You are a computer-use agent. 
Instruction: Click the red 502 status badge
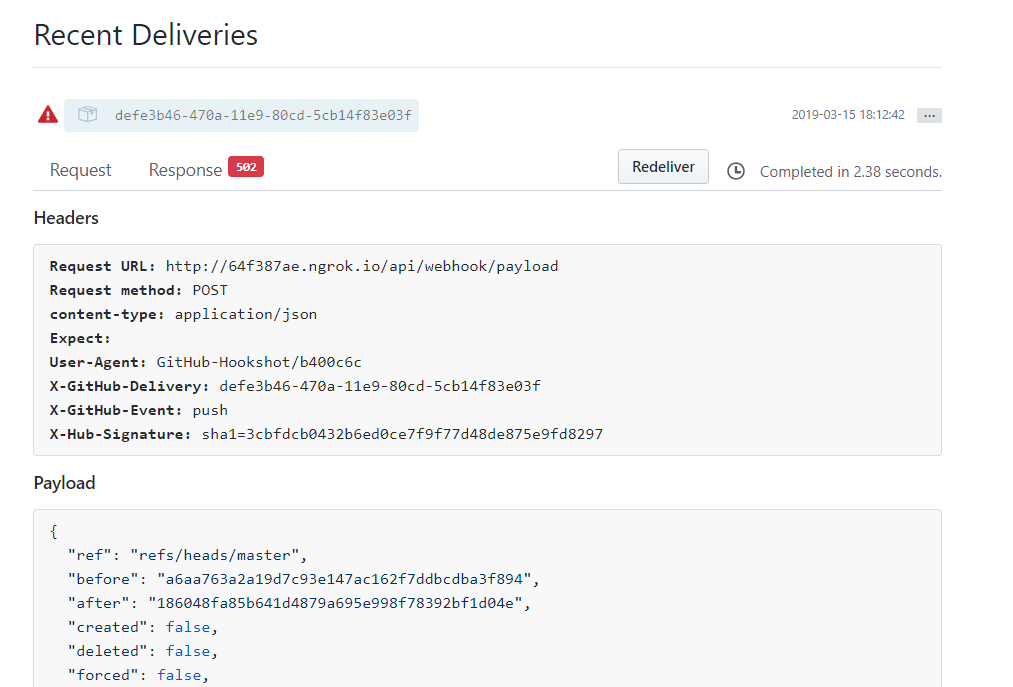click(246, 167)
